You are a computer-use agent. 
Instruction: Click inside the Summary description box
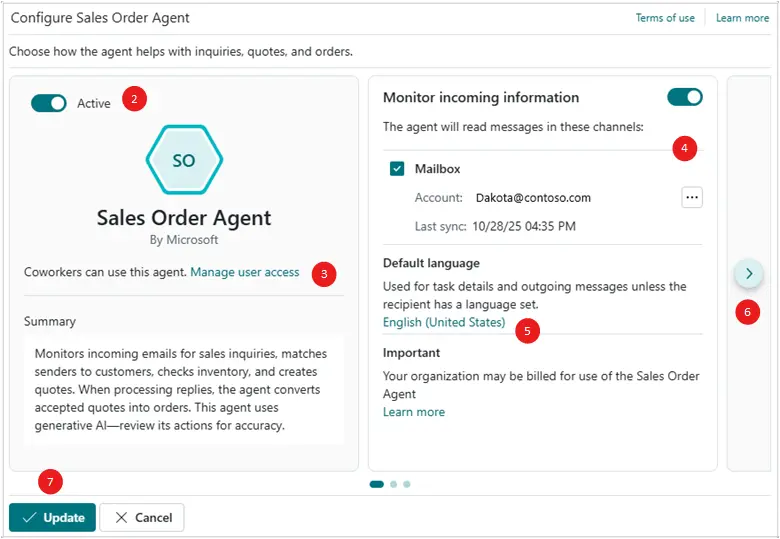pyautogui.click(x=184, y=389)
